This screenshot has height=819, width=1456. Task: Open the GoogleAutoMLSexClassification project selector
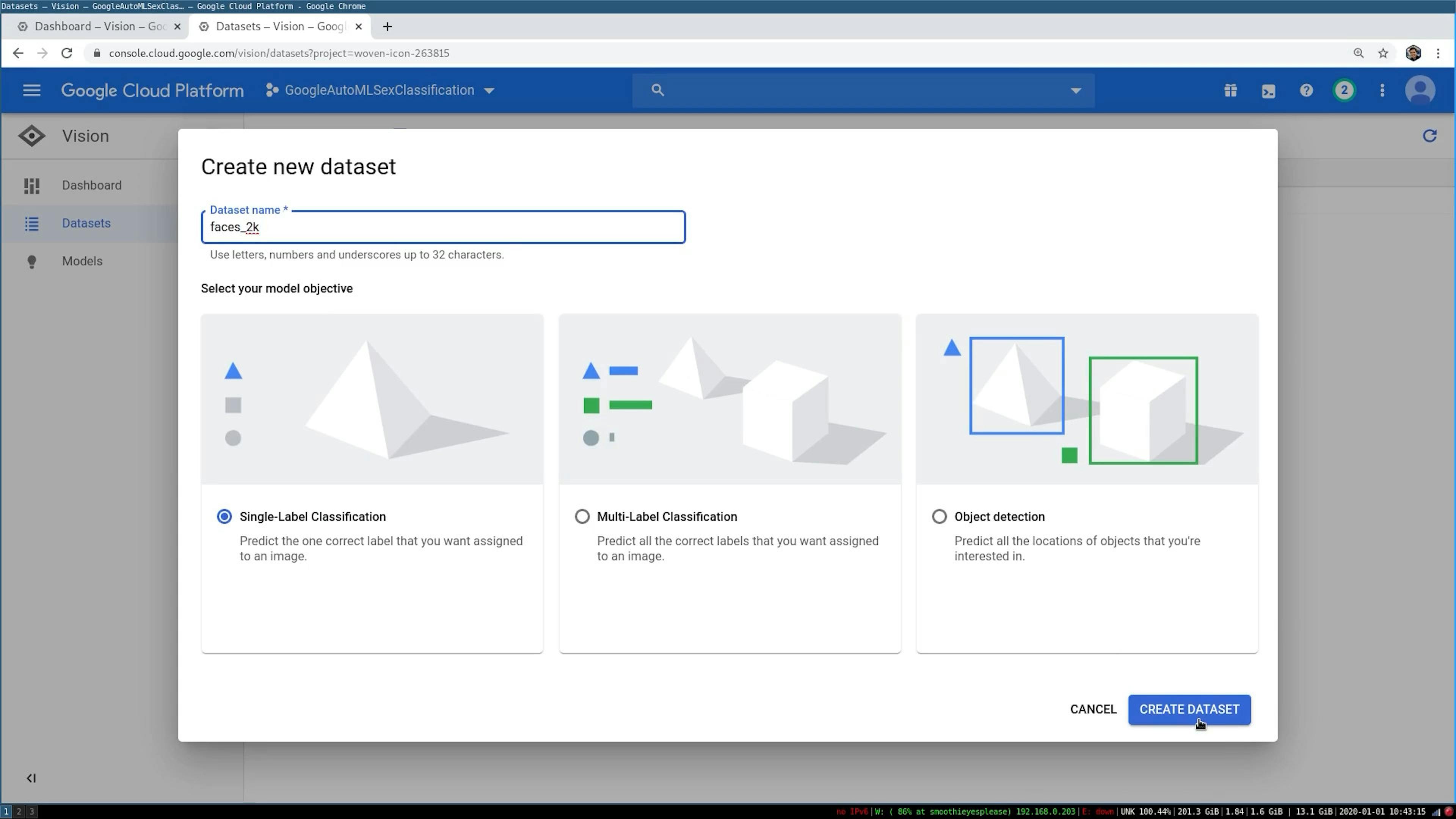click(x=380, y=91)
